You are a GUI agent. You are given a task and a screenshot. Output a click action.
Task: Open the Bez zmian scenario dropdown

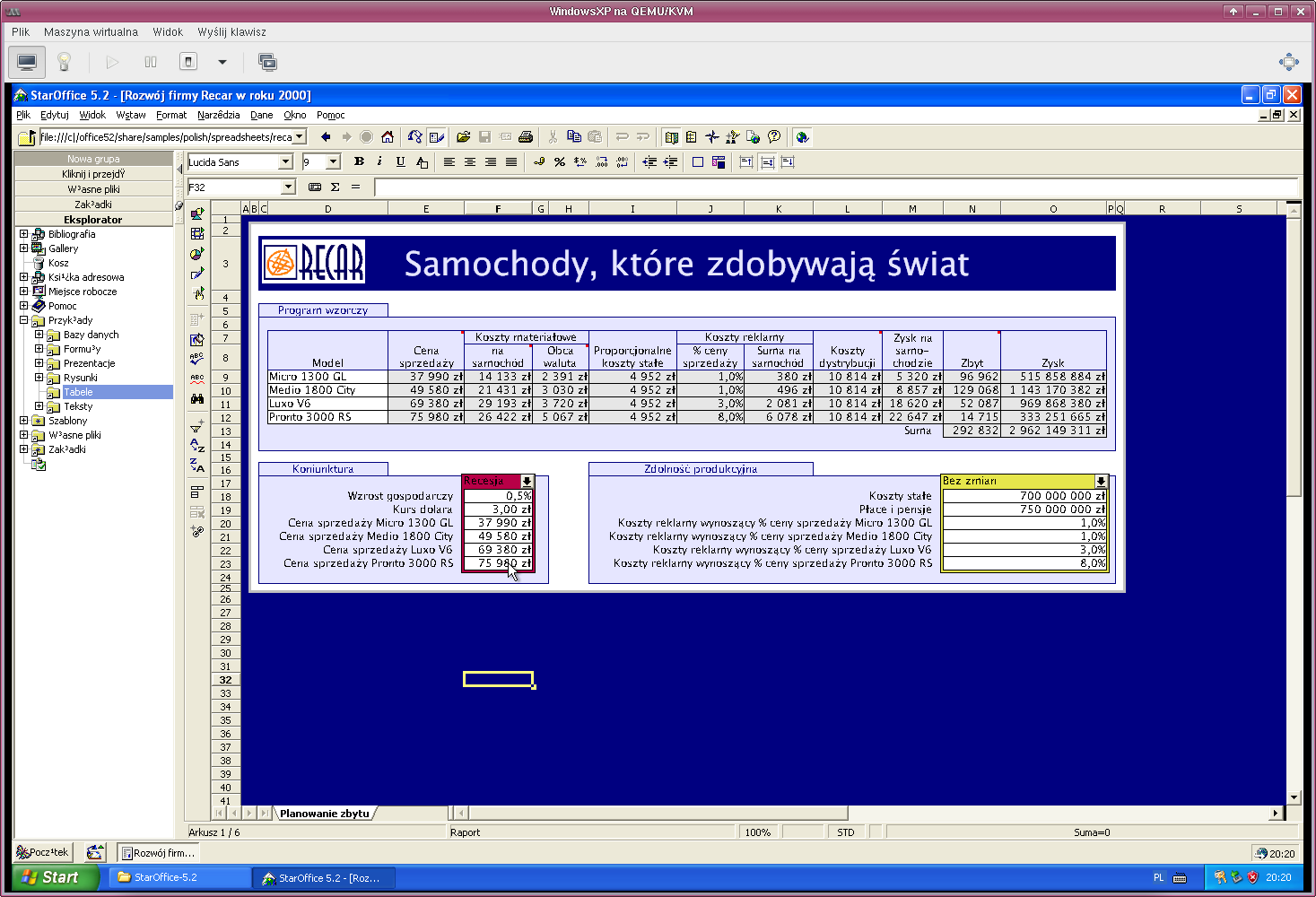[1101, 482]
